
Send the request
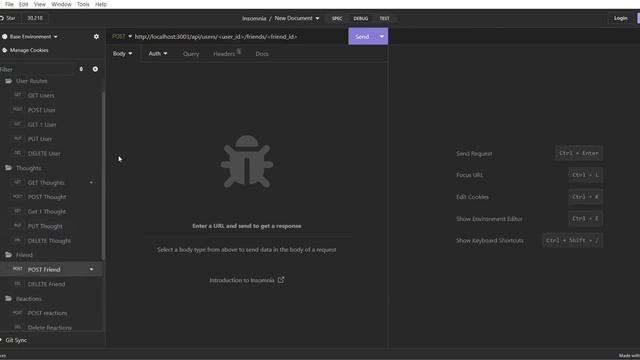(x=362, y=37)
